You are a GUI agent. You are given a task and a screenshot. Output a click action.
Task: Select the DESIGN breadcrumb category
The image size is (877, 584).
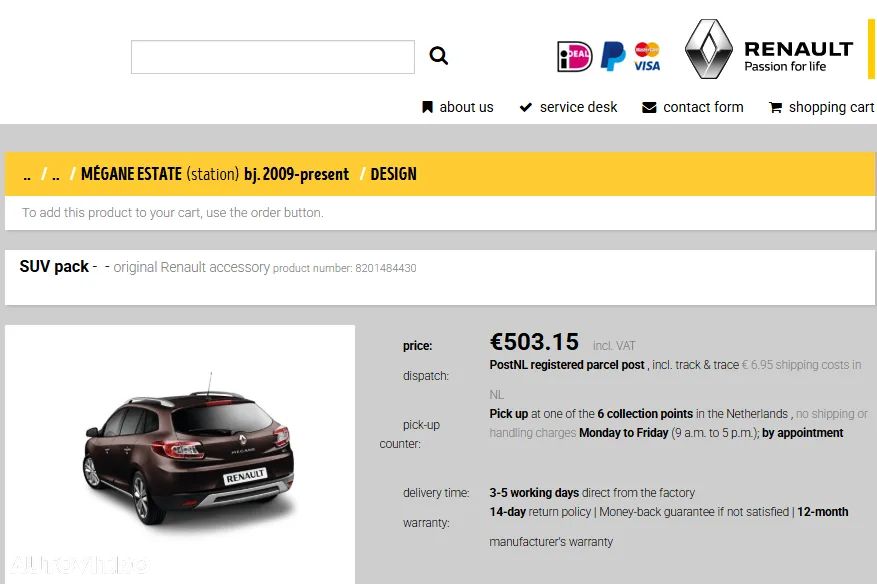click(x=393, y=174)
